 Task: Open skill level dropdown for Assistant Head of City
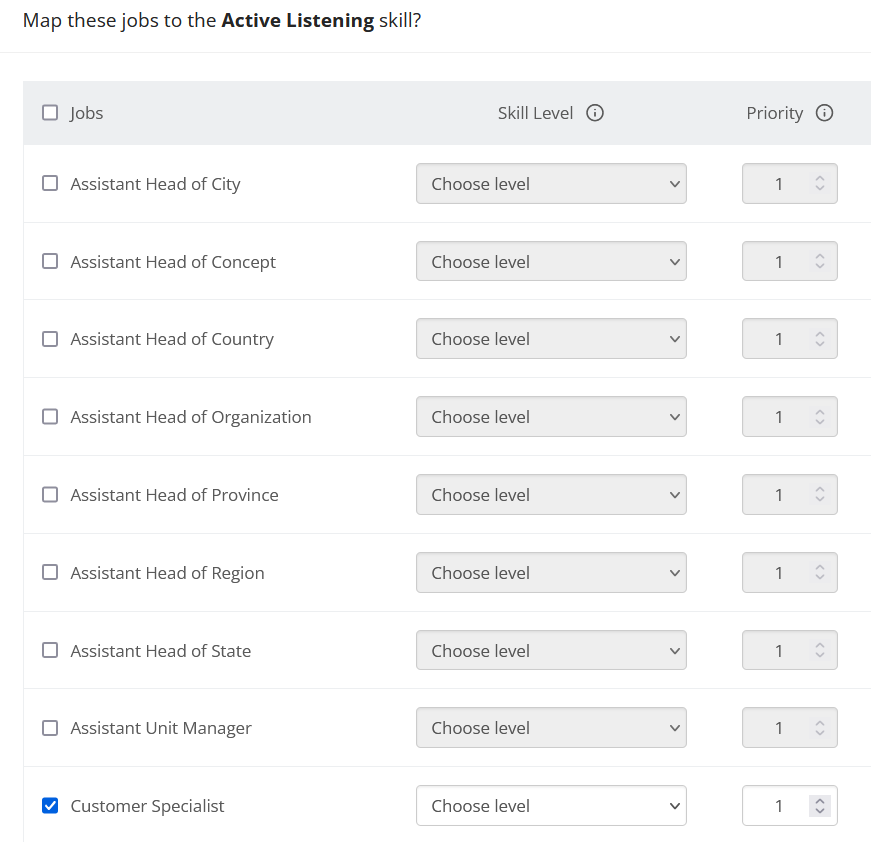(551, 184)
